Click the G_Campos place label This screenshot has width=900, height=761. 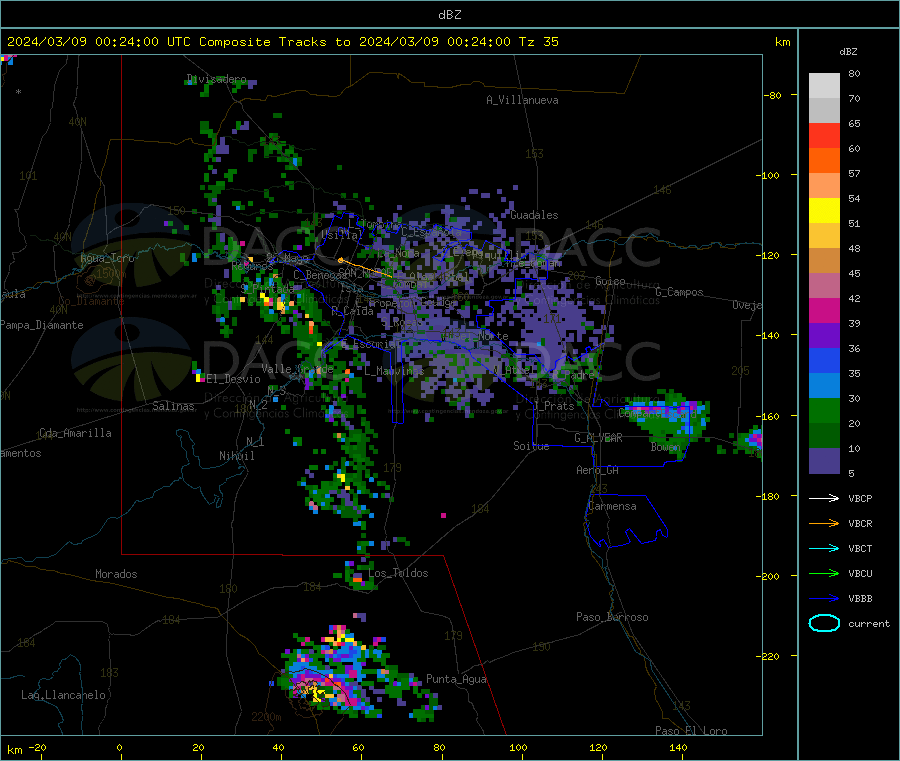(679, 292)
